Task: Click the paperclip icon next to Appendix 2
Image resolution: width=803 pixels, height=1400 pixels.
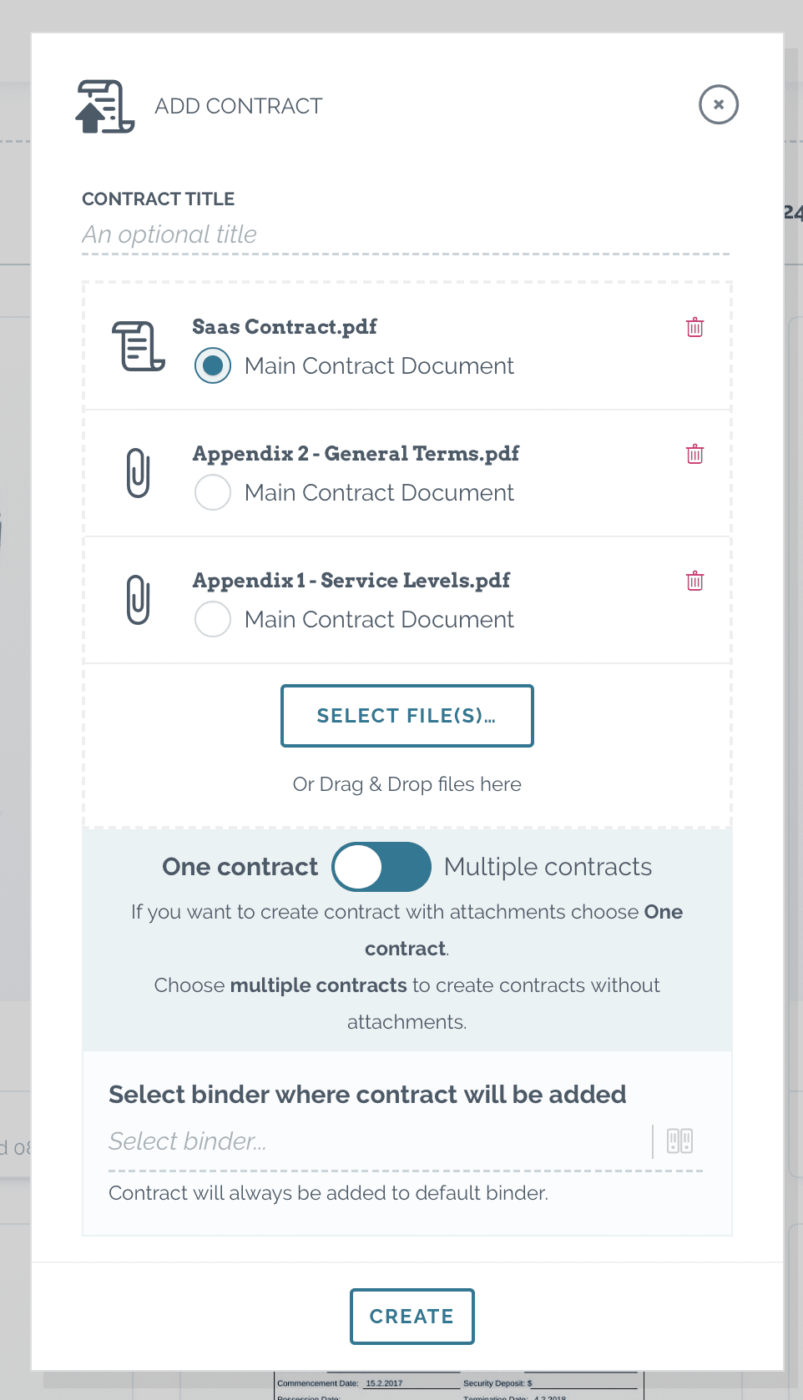Action: (x=137, y=473)
